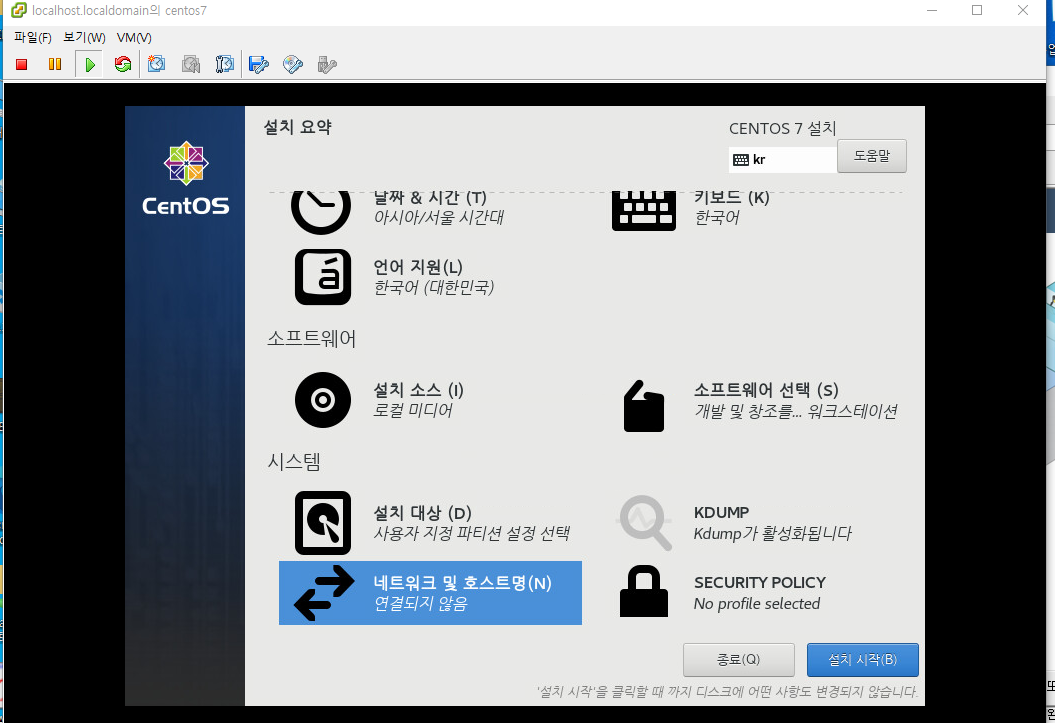Click the 'Kdump가 활성화됩니다' status text
1055x723 pixels.
(772, 533)
